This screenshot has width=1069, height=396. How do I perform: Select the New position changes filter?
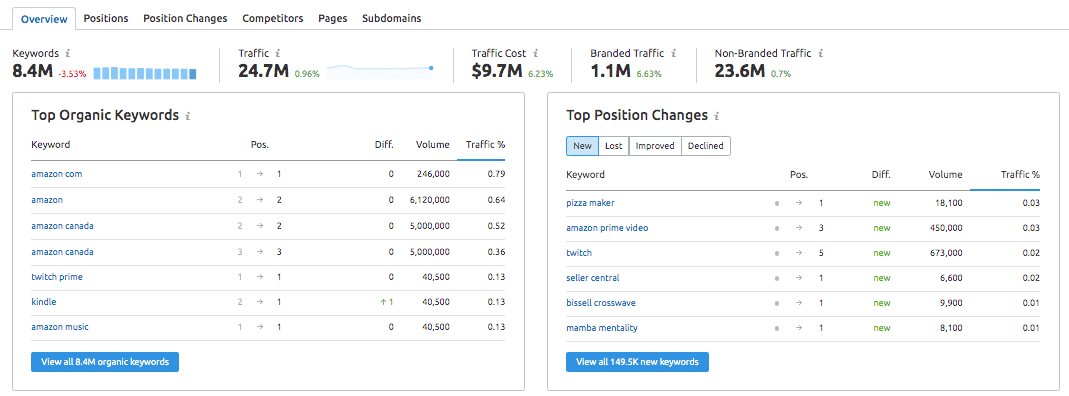coord(582,146)
